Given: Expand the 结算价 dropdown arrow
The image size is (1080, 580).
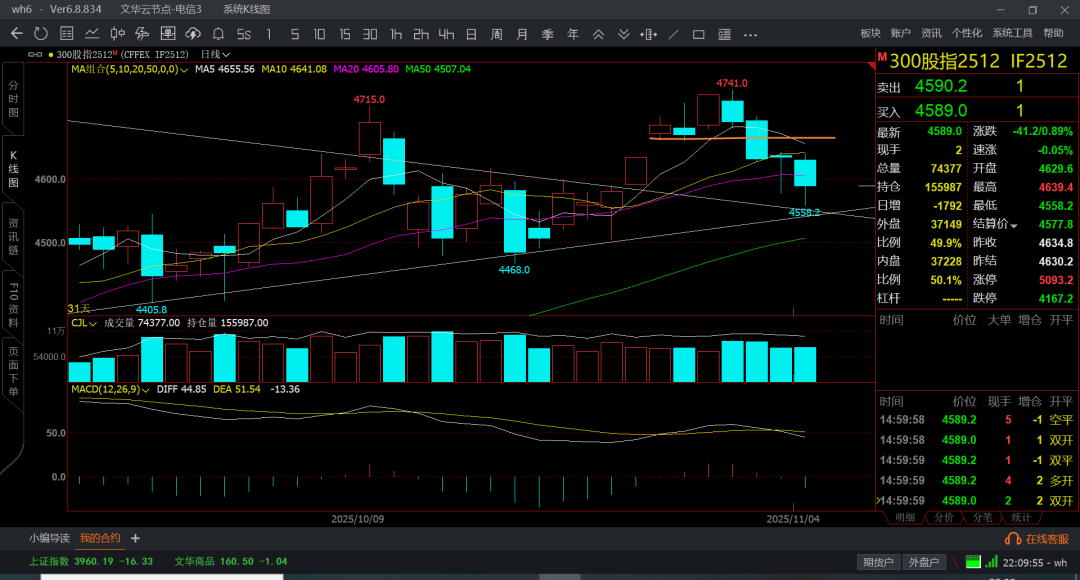Looking at the screenshot, I should click(x=1013, y=225).
